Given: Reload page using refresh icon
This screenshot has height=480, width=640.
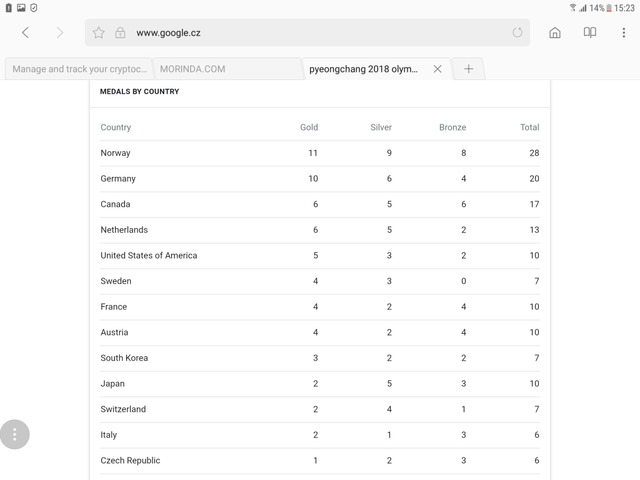Looking at the screenshot, I should click(x=517, y=33).
